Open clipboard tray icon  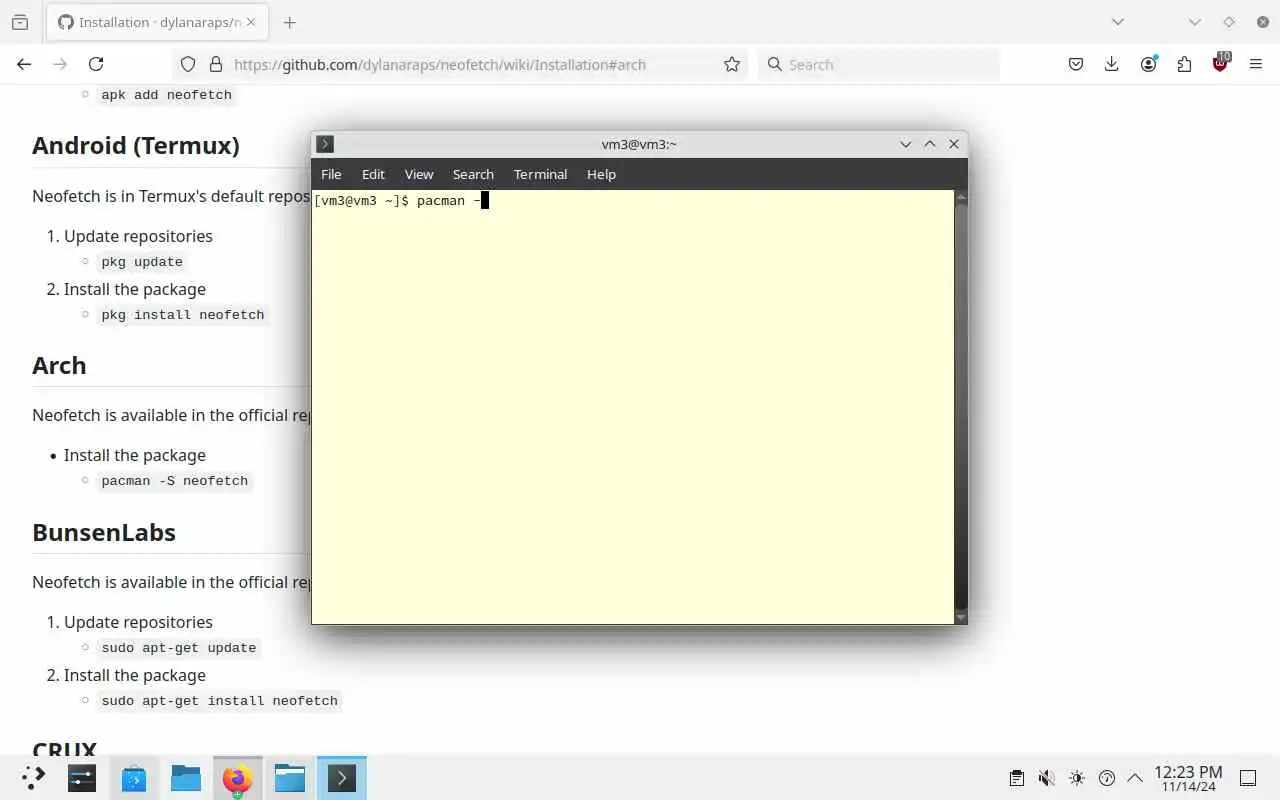click(x=1016, y=778)
